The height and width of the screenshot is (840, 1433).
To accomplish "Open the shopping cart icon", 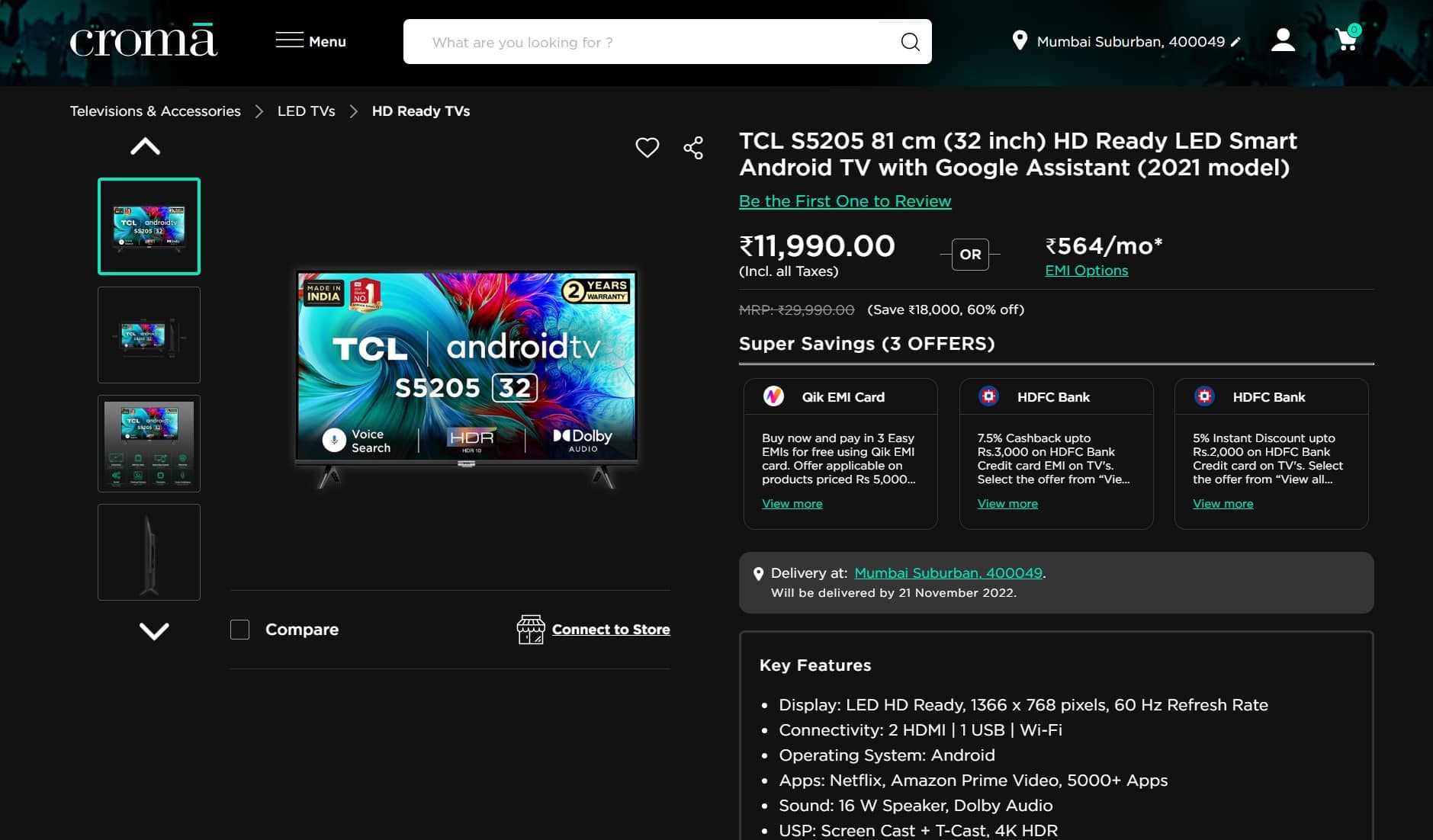I will 1347,39.
